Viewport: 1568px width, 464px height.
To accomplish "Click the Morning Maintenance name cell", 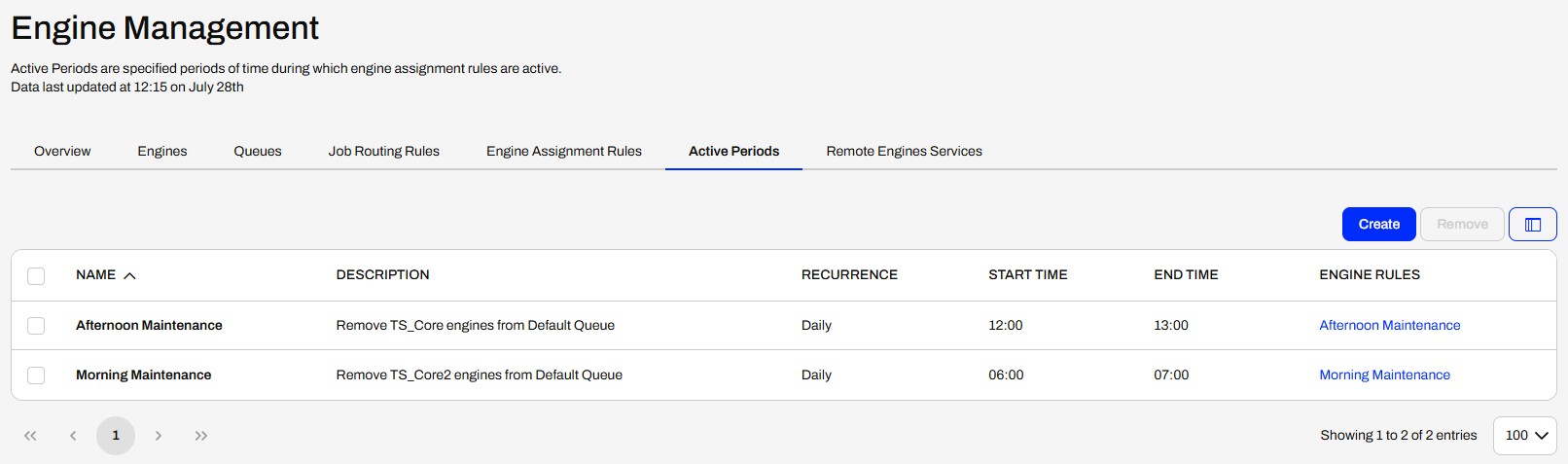I will pyautogui.click(x=144, y=375).
